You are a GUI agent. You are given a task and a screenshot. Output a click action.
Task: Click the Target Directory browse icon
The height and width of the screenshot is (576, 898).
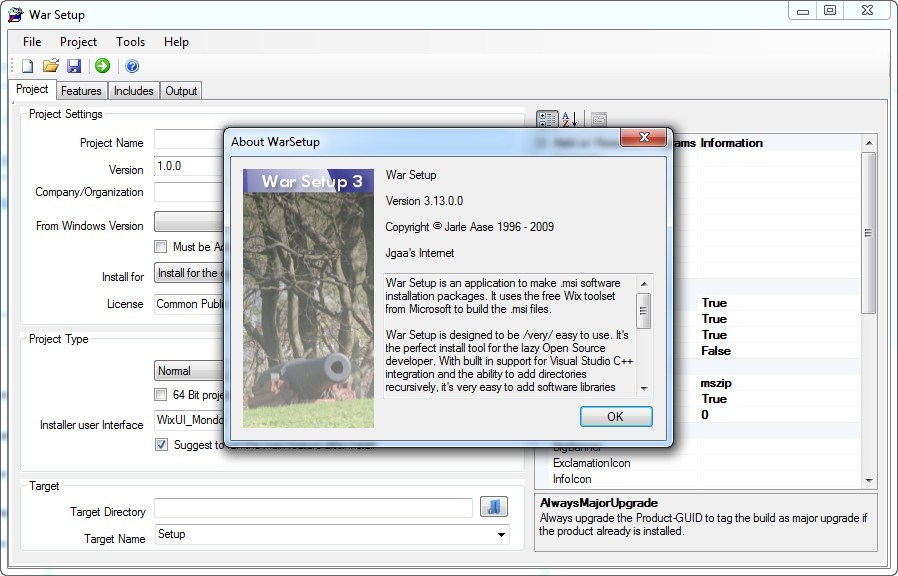(494, 507)
